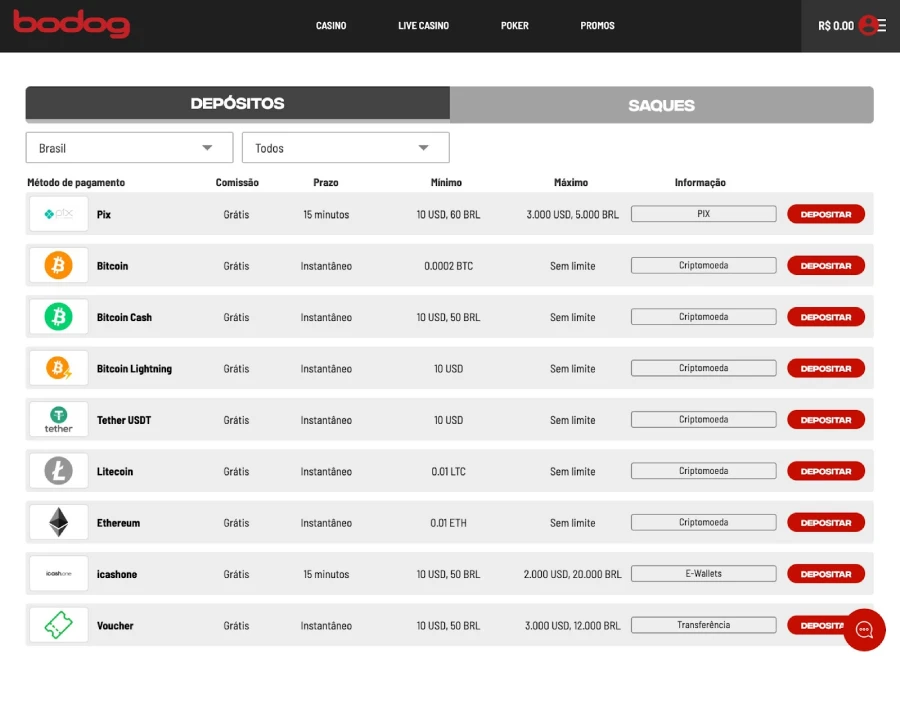The image size is (900, 713).
Task: Click the Método de pagamento column header
Action: click(x=76, y=183)
